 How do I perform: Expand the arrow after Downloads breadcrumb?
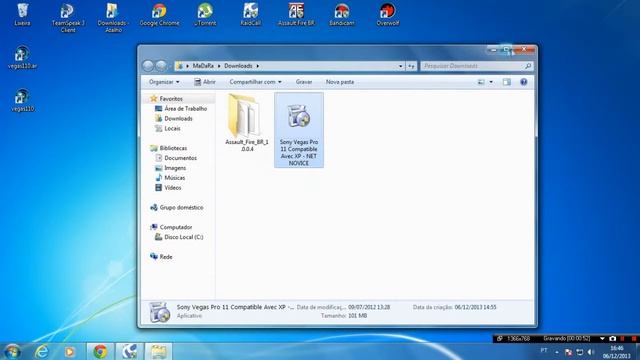point(258,66)
